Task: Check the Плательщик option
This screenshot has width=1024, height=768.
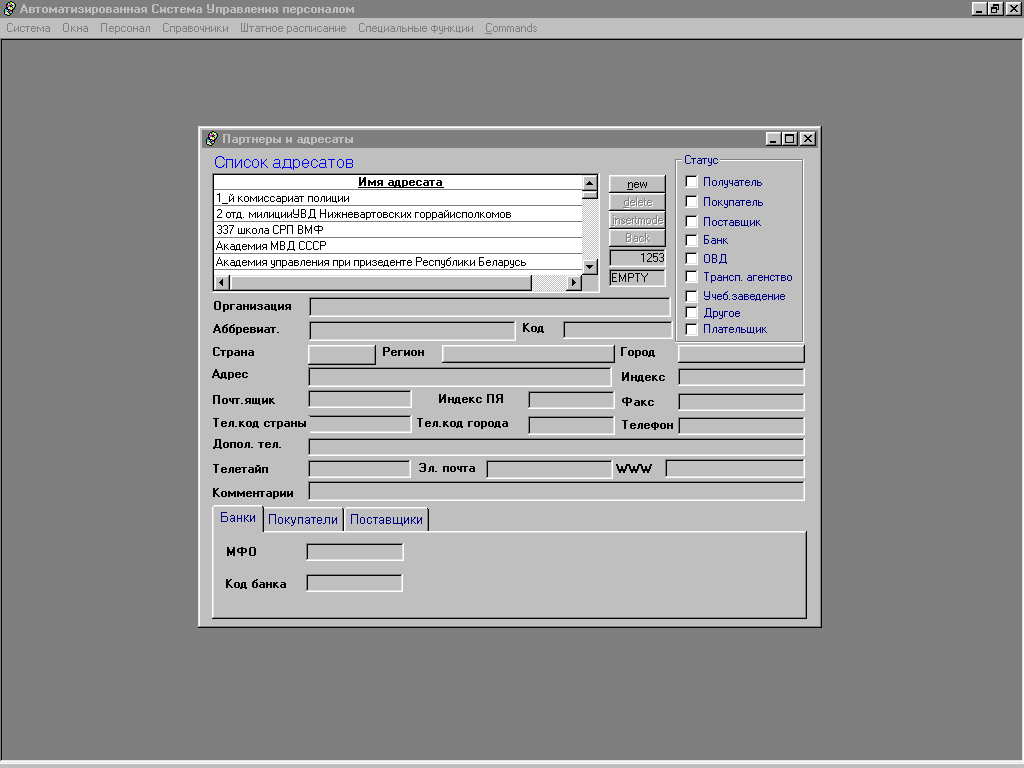Action: [691, 329]
